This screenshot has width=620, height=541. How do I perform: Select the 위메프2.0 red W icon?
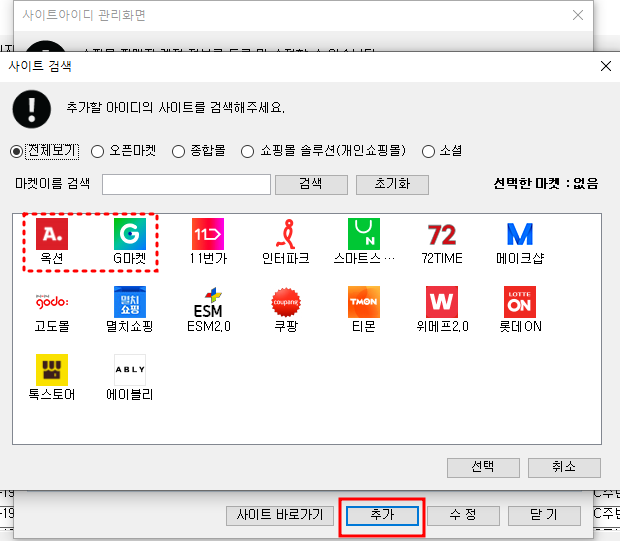tap(442, 302)
